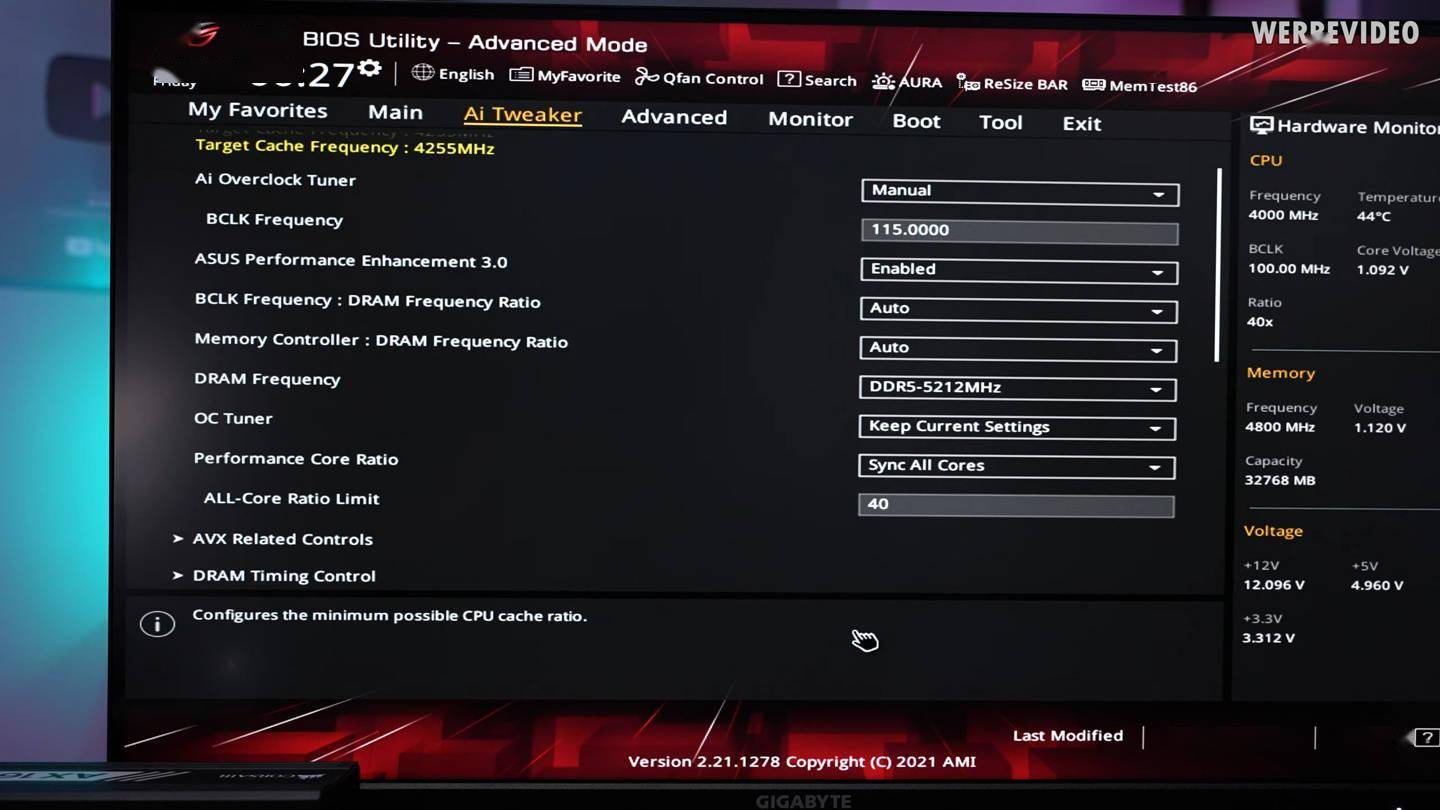Viewport: 1440px width, 810px height.
Task: Click the settings list vertical scrollbar
Action: 1219,265
